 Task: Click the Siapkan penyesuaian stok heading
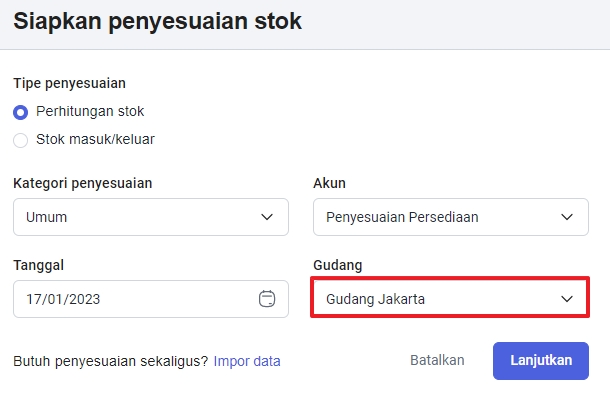pos(158,21)
